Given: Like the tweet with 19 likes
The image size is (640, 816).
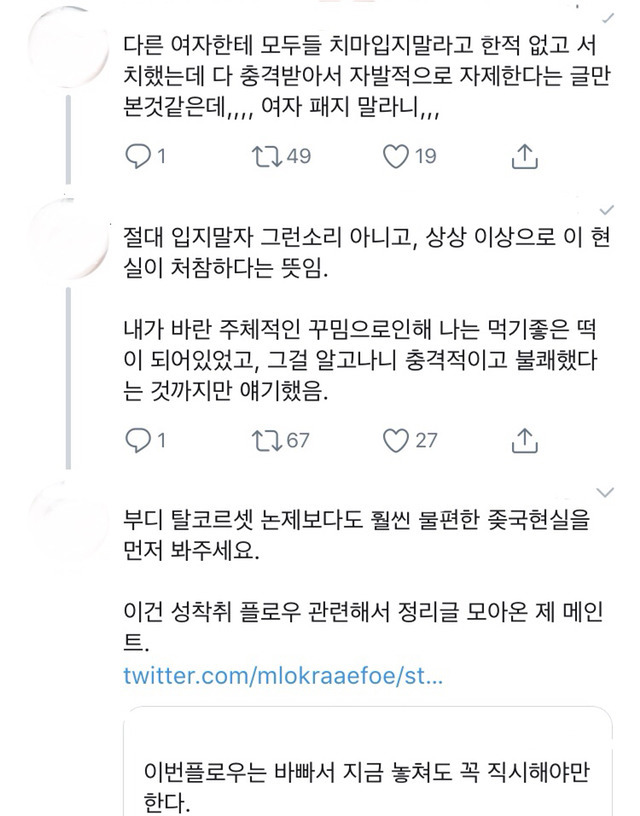Looking at the screenshot, I should 396,156.
